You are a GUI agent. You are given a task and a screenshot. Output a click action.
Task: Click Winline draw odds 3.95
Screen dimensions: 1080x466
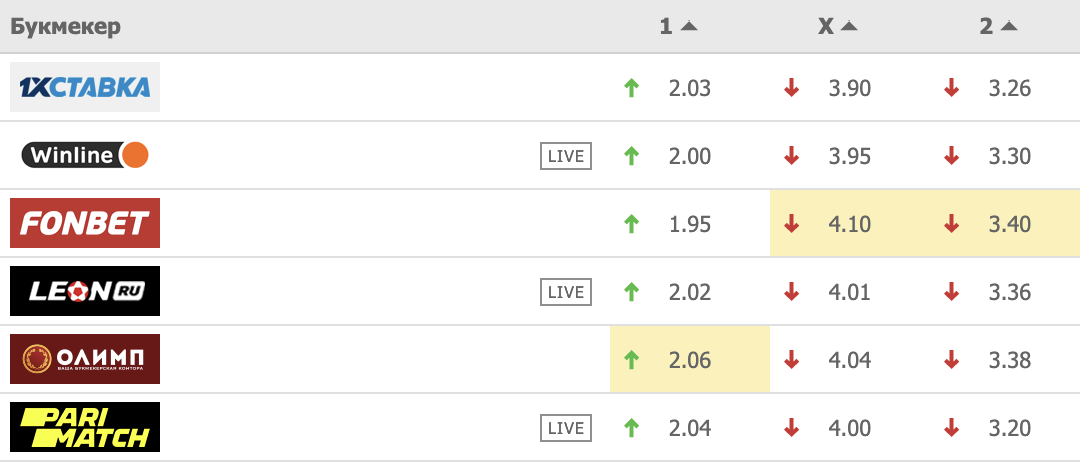[849, 156]
